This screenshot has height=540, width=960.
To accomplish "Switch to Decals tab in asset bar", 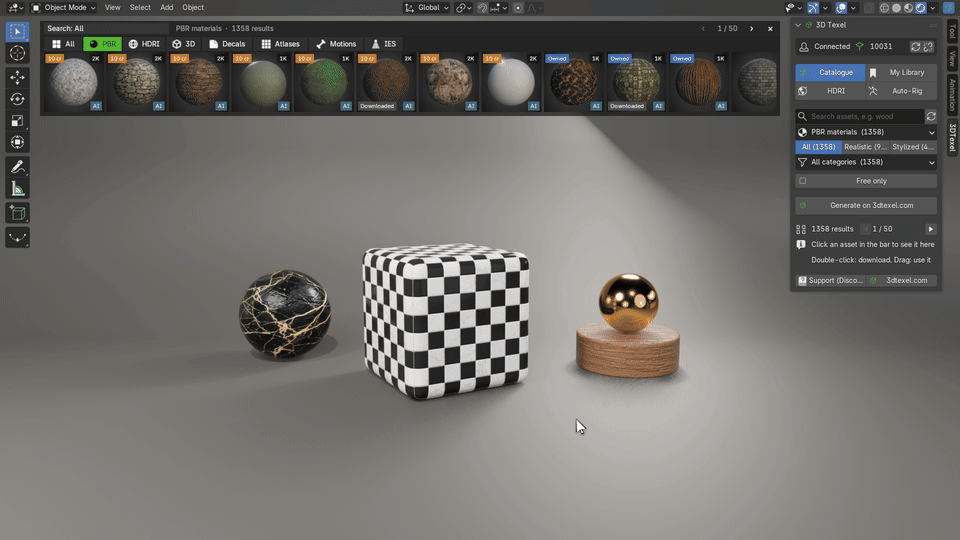I will [x=227, y=44].
